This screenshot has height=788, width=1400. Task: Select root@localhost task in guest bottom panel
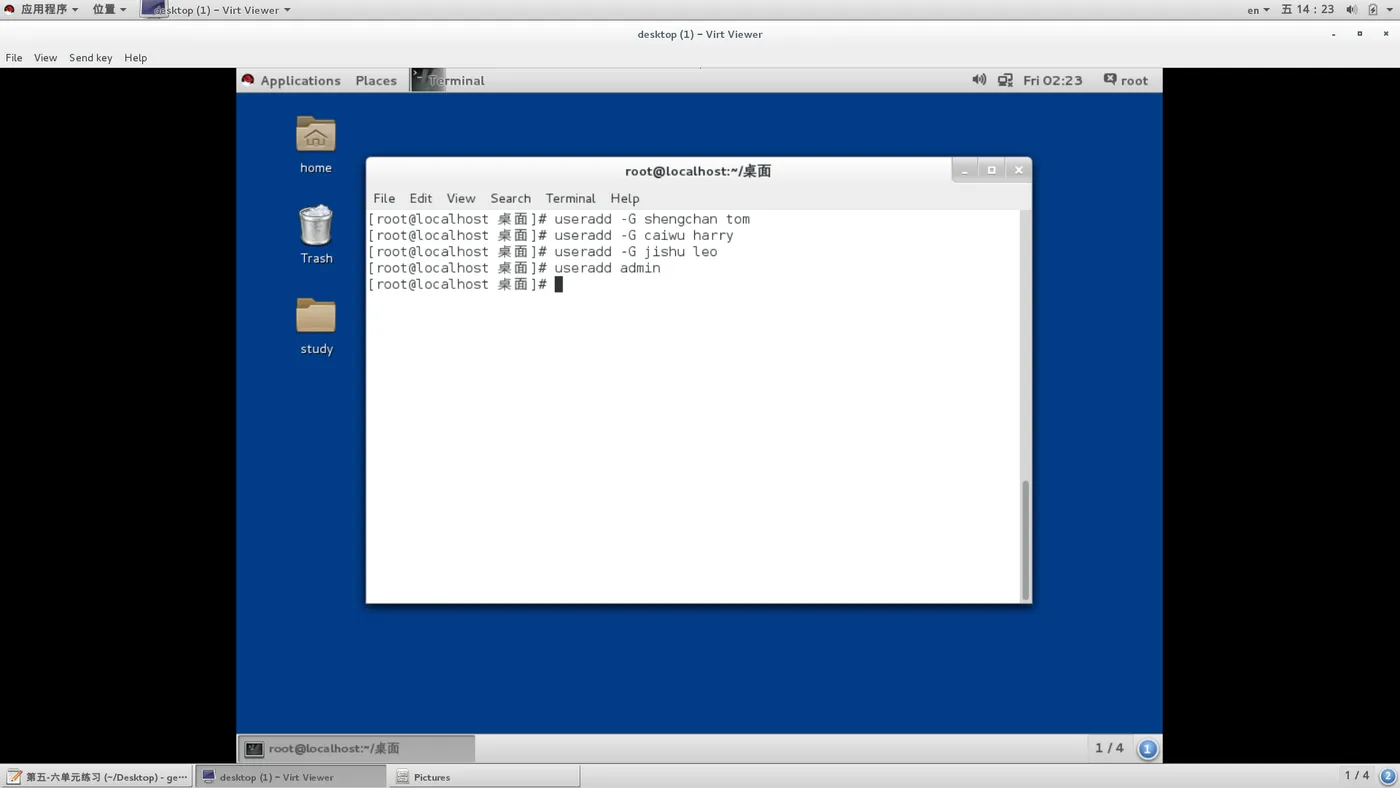pos(356,748)
